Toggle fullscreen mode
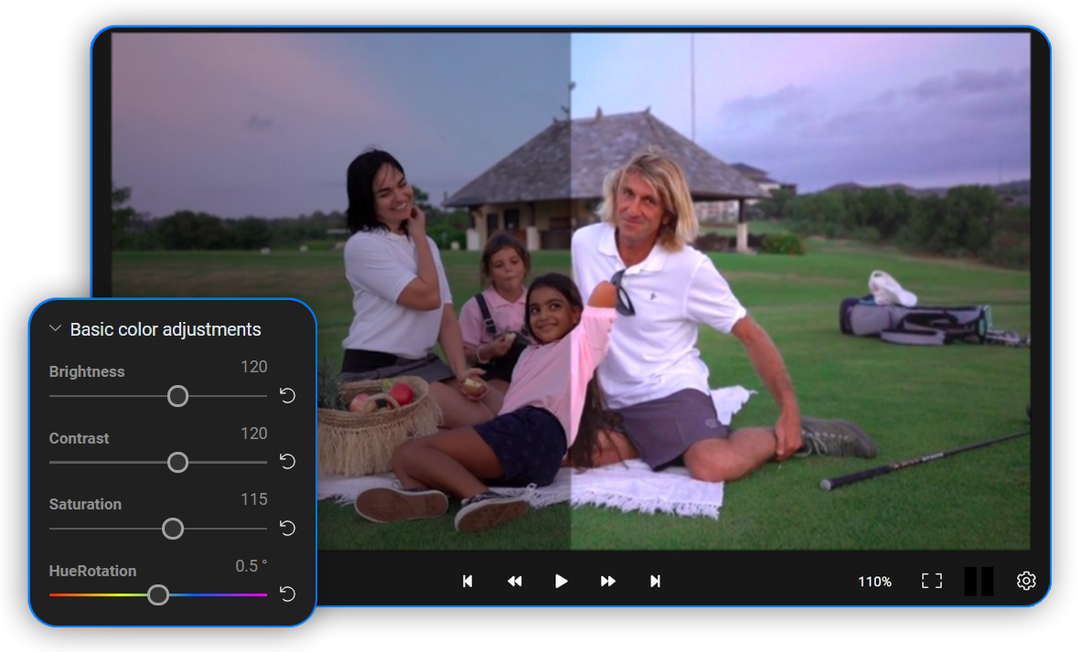This screenshot has height=652, width=1080. click(x=931, y=580)
